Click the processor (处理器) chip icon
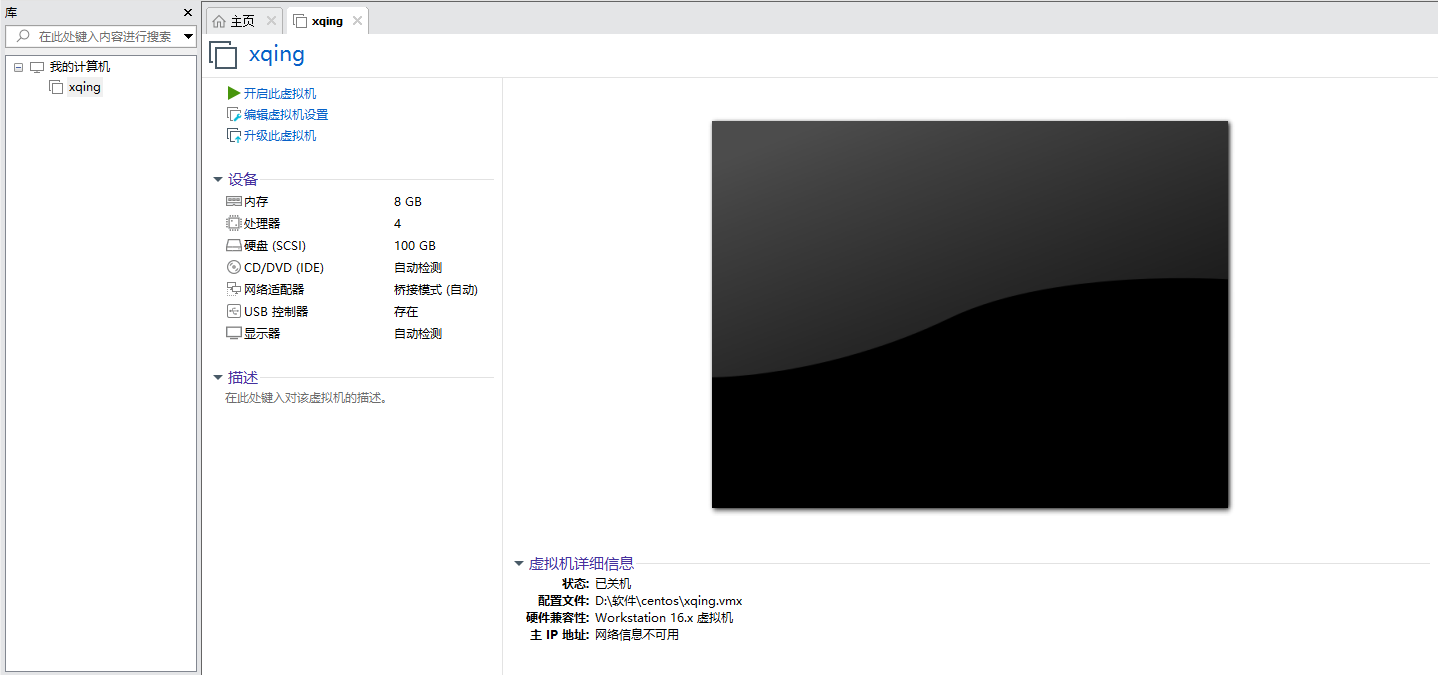Screen dimensions: 1438x675 [x=234, y=223]
